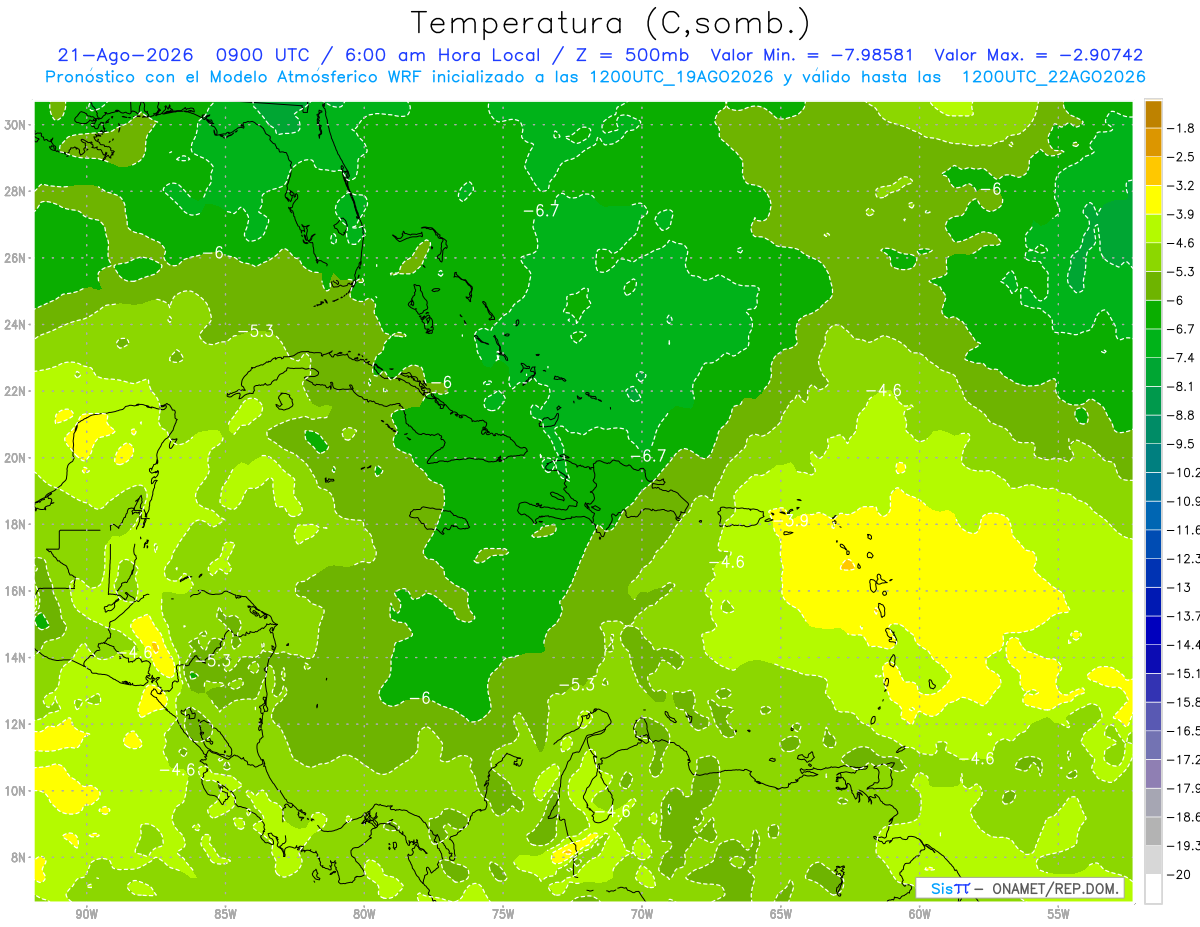Screen dimensions: 1200x927
Task: Click the 75W longitude axis label
Action: (x=503, y=914)
